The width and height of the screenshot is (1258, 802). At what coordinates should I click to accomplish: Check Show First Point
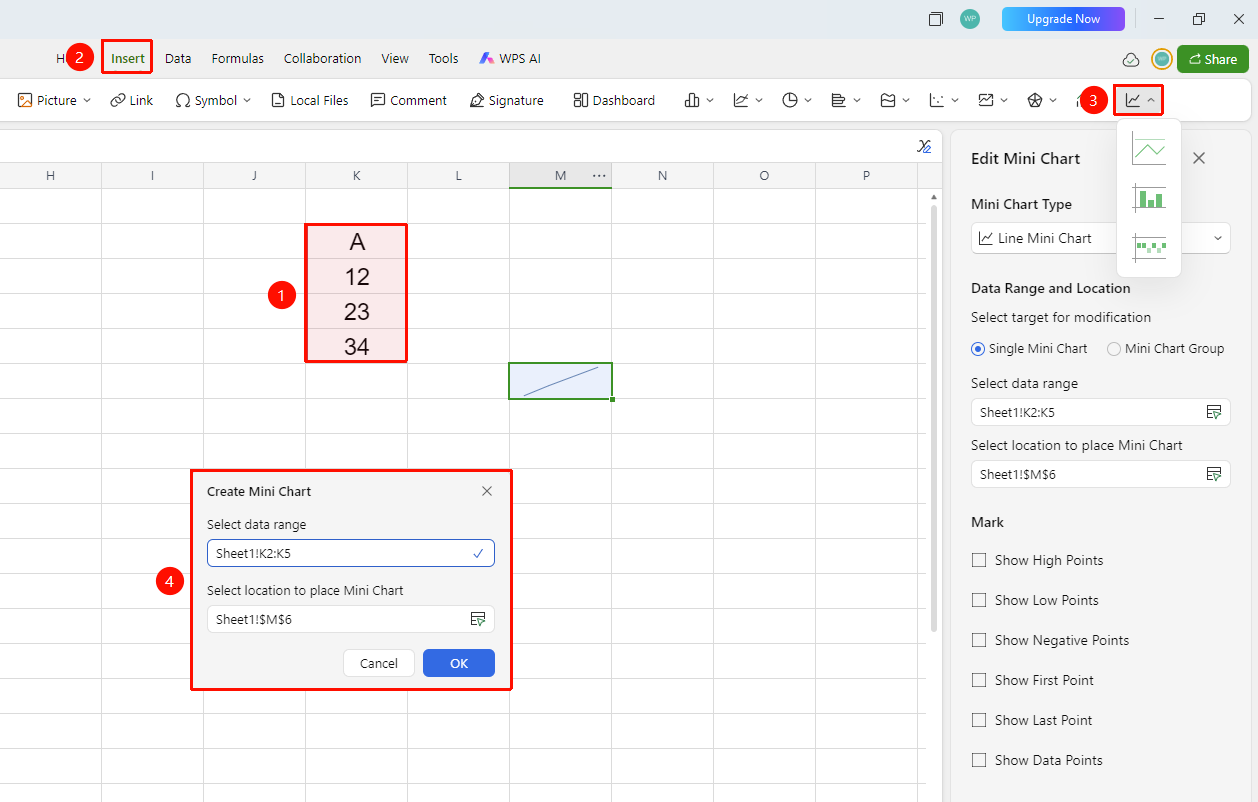point(979,680)
